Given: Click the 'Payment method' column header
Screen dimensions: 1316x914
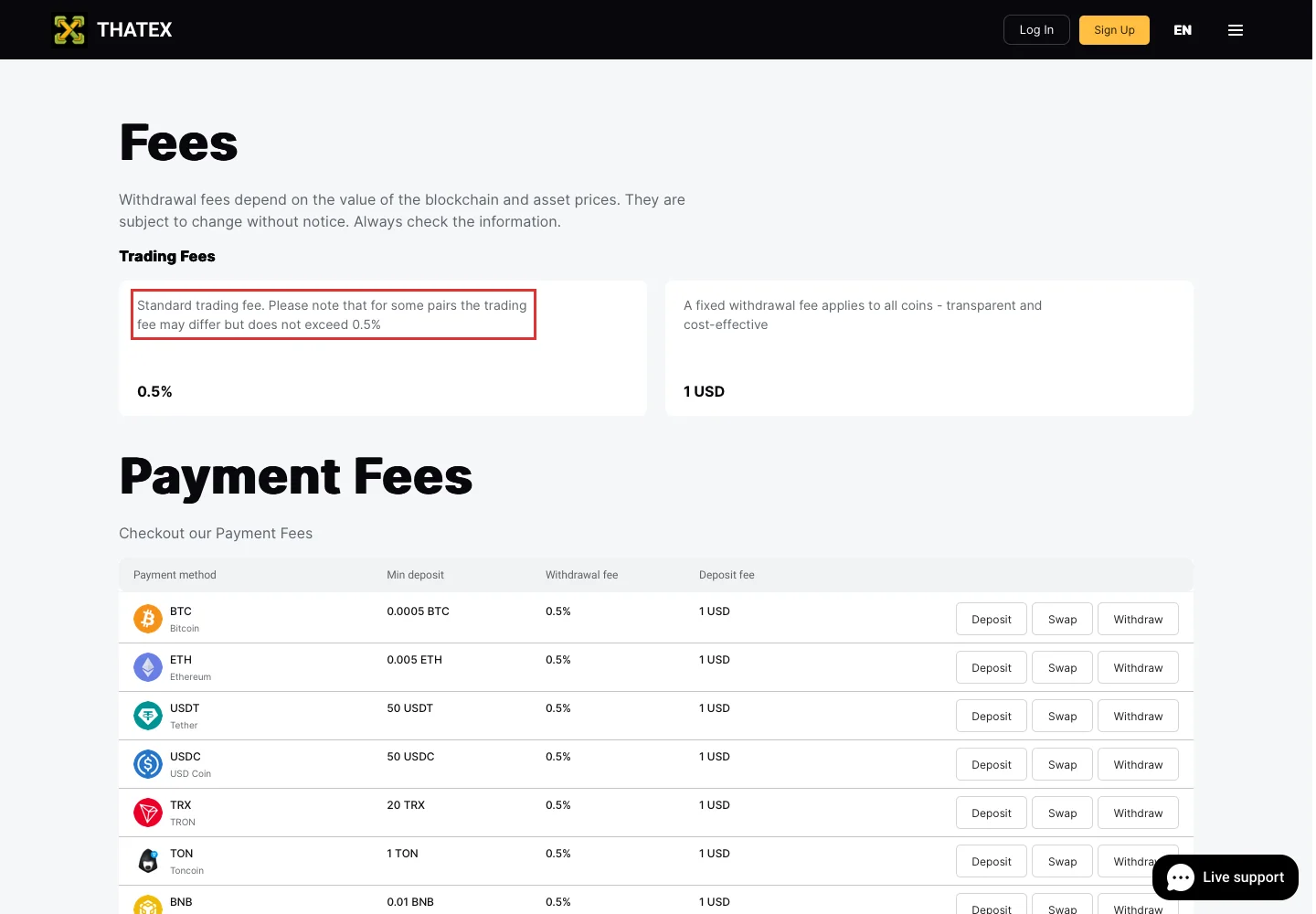Looking at the screenshot, I should pos(175,575).
